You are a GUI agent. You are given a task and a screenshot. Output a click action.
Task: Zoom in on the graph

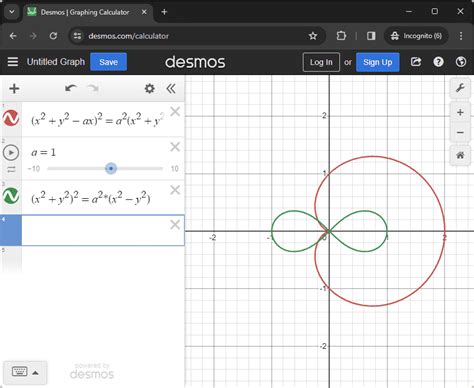pyautogui.click(x=460, y=112)
